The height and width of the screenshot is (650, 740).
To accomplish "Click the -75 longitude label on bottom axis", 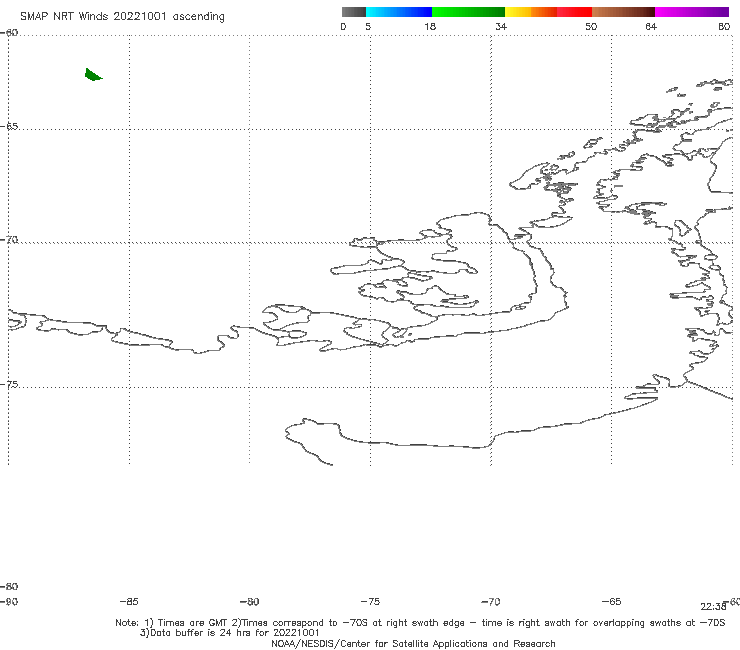I will tap(370, 601).
